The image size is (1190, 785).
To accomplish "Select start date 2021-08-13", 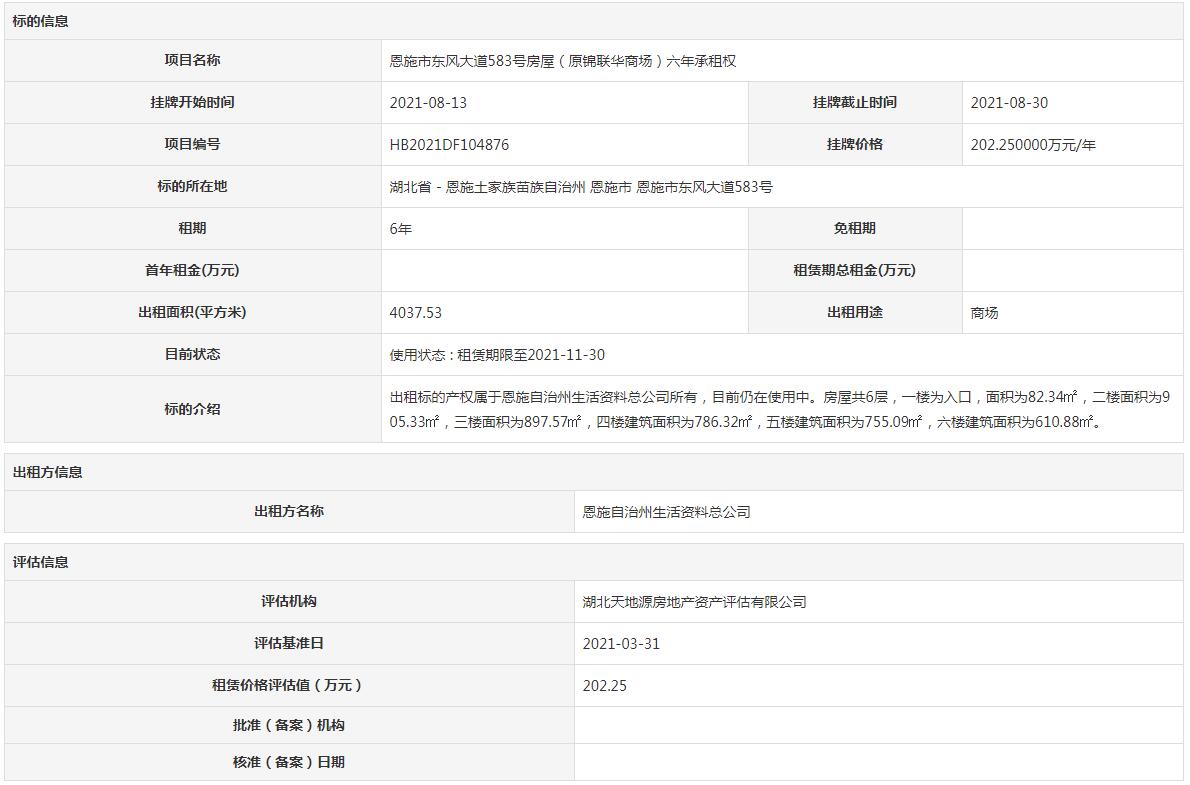I will point(428,103).
